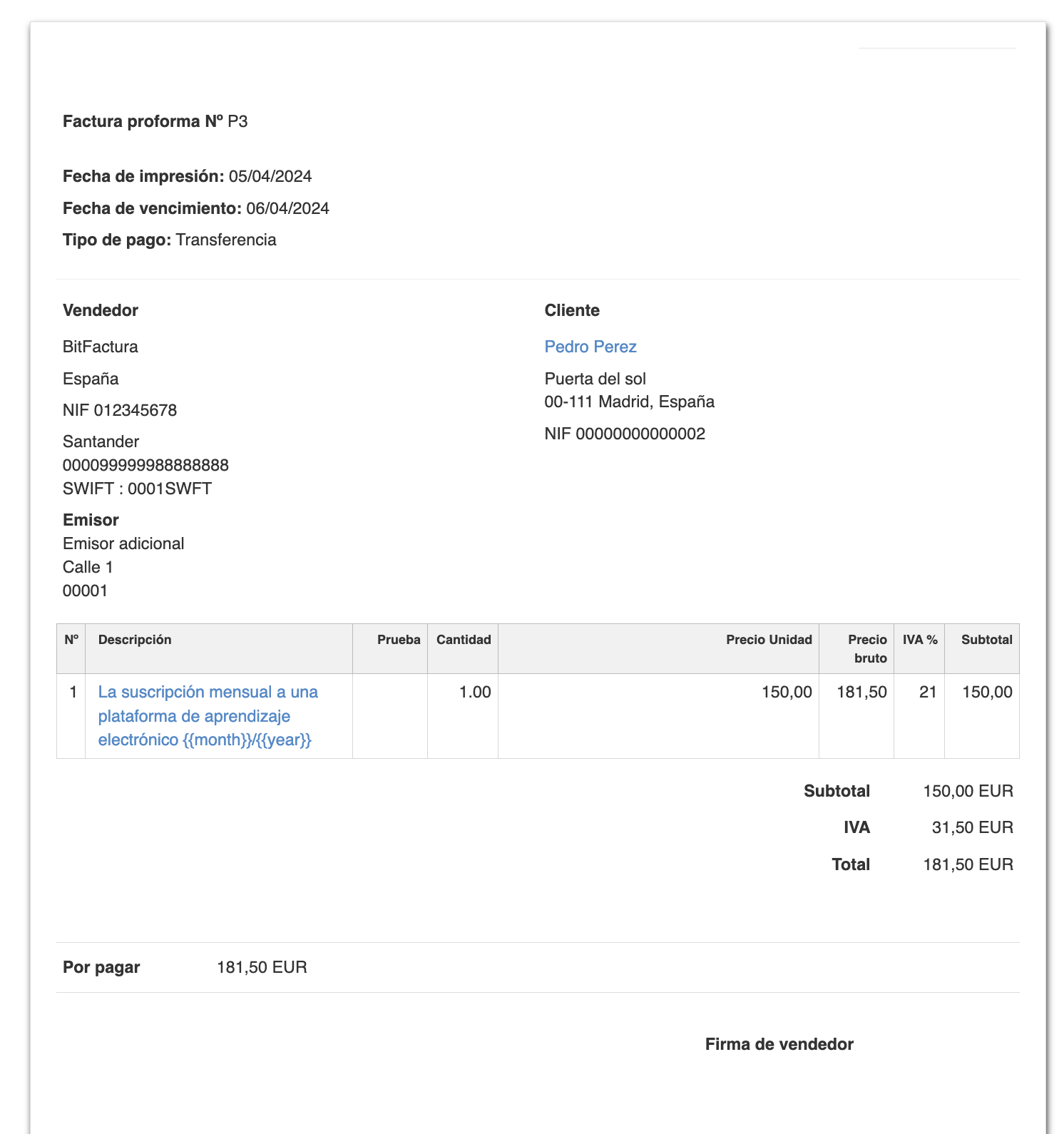
Task: Click the Cantidad column header
Action: tap(464, 640)
